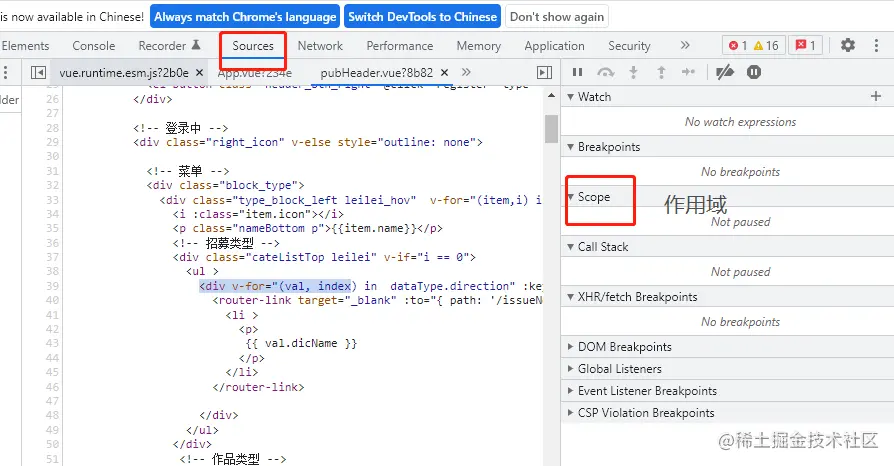The image size is (894, 466).
Task: Click router-link code on line 40
Action: pos(377,300)
